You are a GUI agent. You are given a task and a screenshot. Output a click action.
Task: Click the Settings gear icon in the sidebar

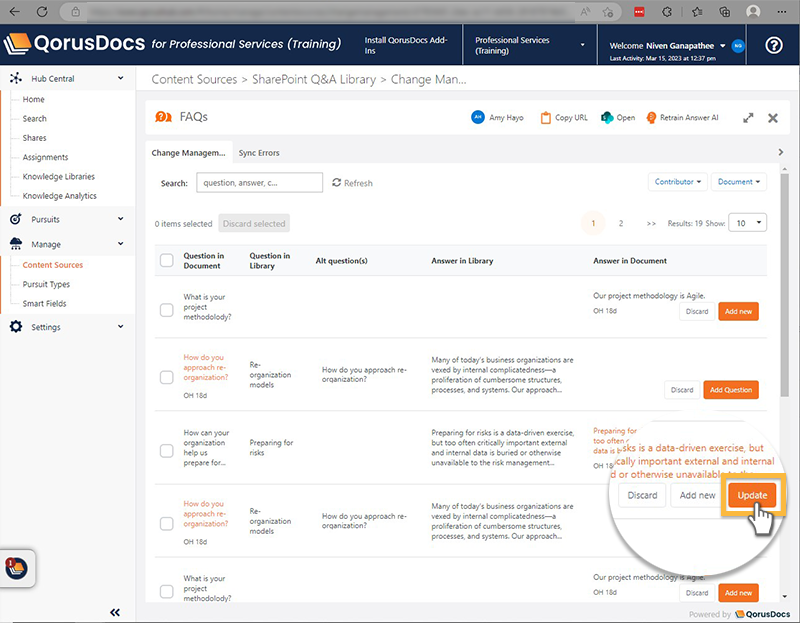pyautogui.click(x=16, y=327)
